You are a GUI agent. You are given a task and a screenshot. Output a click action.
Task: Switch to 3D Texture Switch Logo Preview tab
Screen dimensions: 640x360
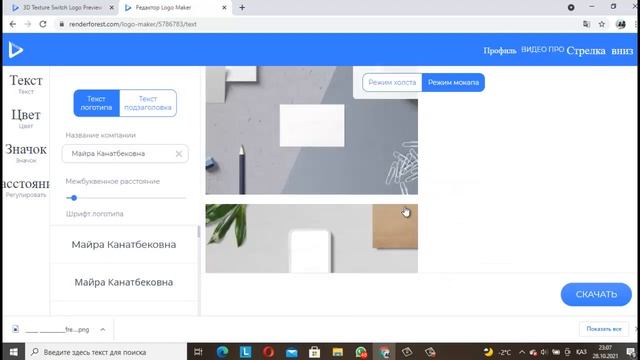[61, 7]
